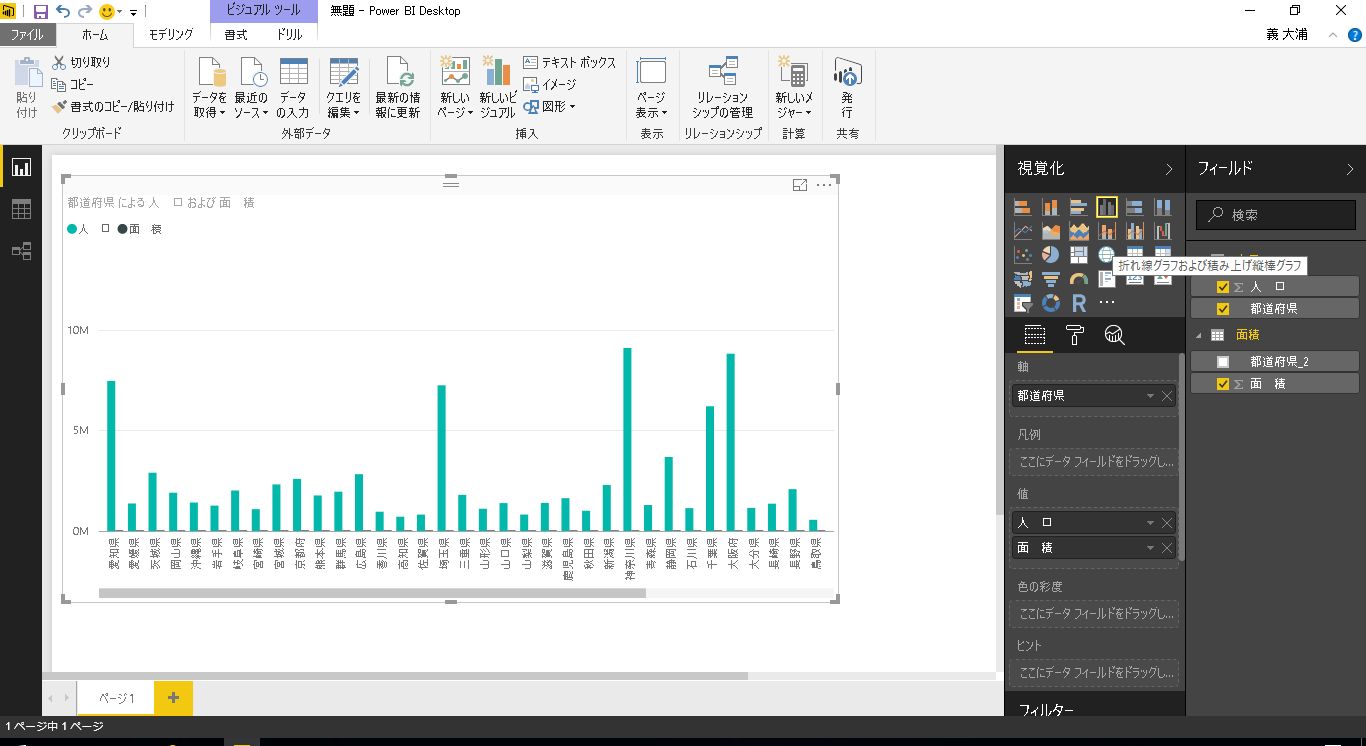Select the 100% stacked column chart visual
This screenshot has width=1366, height=746.
(1162, 207)
